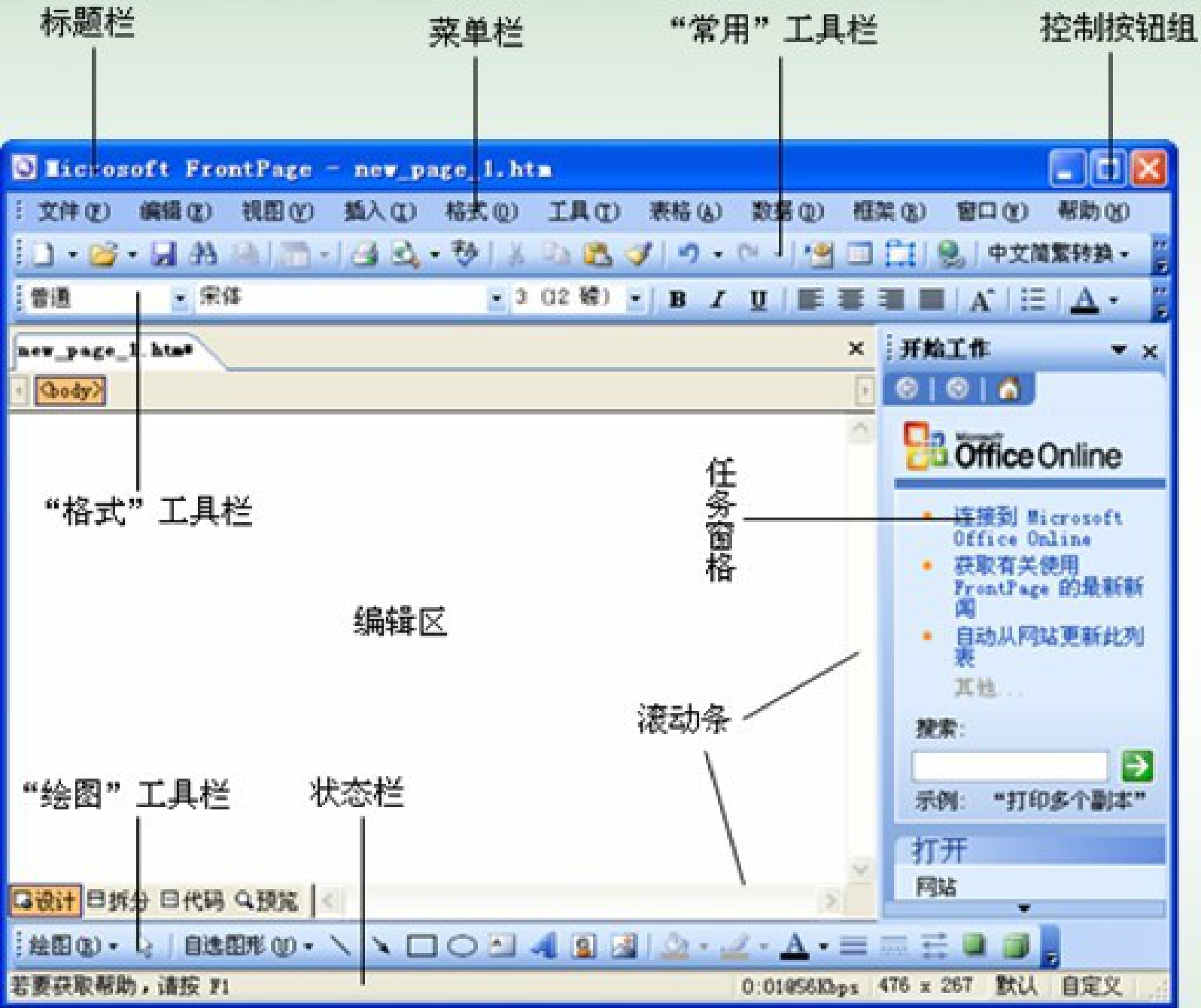Switch to the 代码 code view tab

193,900
